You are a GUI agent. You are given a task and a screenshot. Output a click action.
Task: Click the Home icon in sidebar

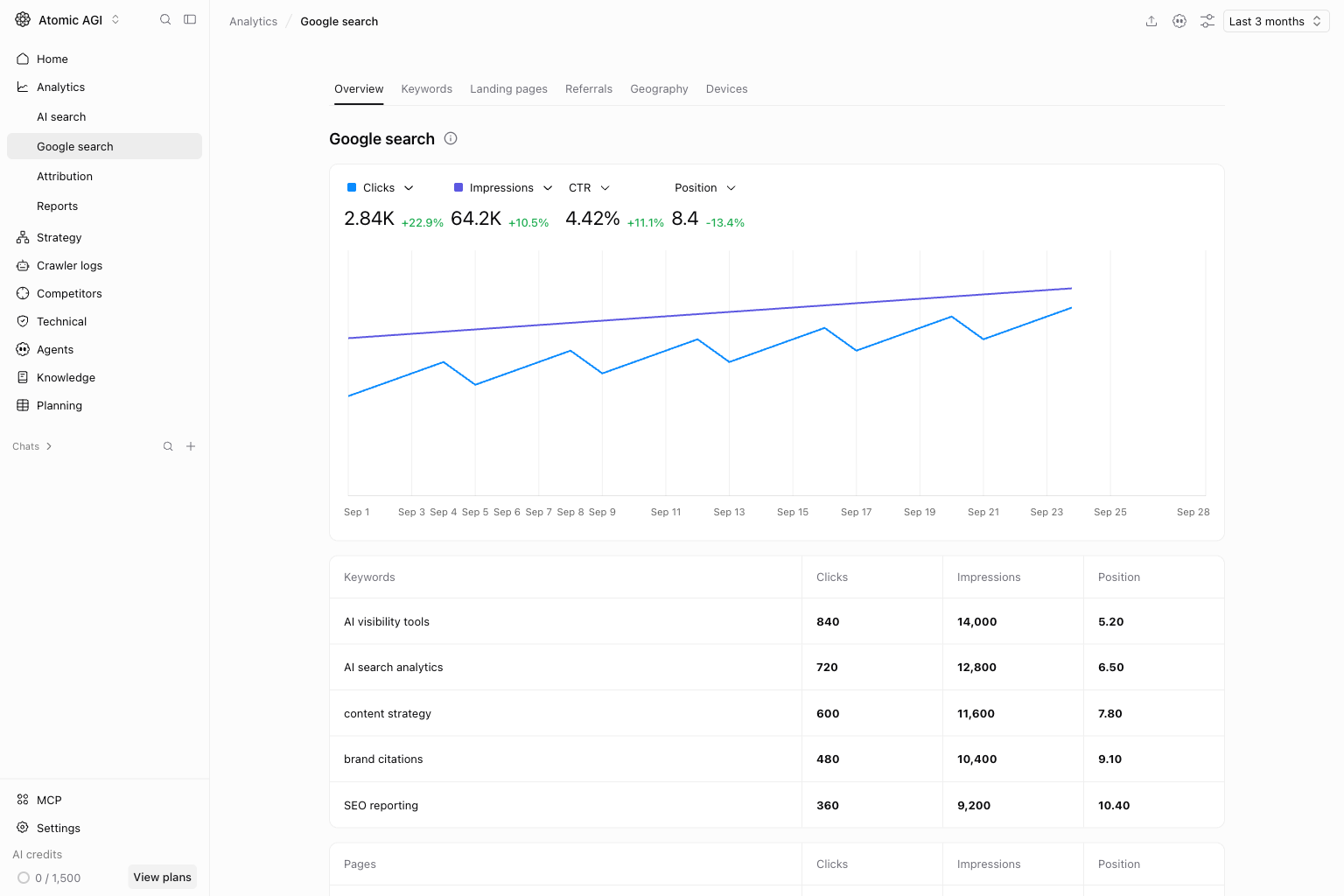(x=23, y=59)
